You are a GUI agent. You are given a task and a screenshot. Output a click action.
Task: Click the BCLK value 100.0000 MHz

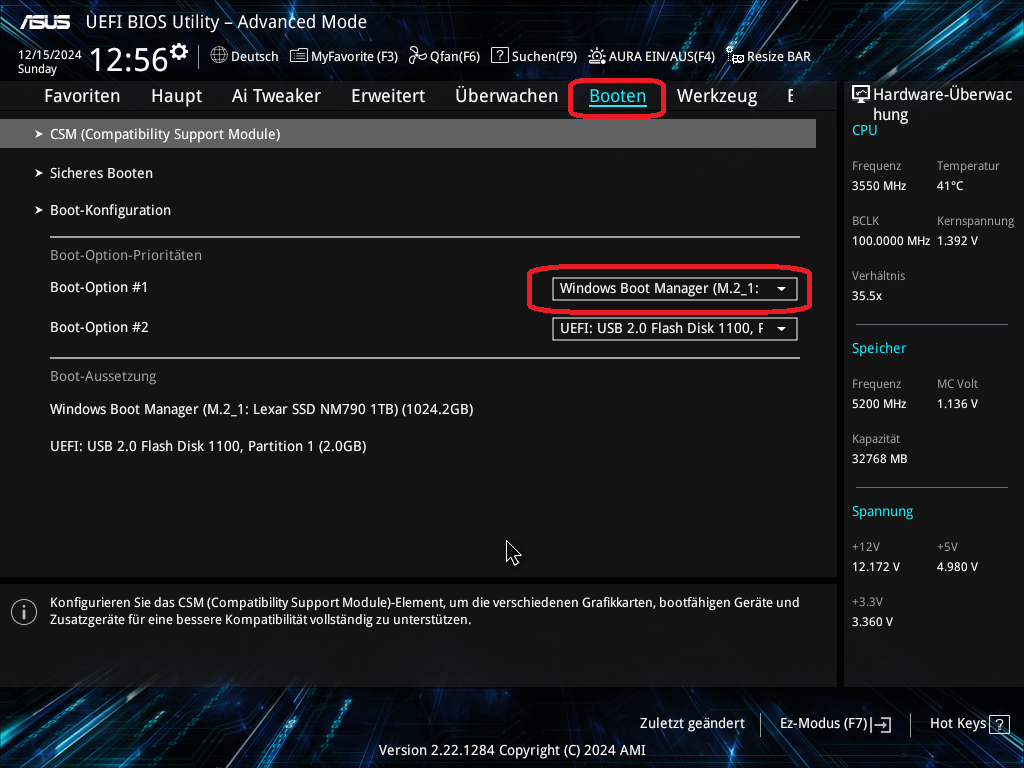pyautogui.click(x=891, y=241)
